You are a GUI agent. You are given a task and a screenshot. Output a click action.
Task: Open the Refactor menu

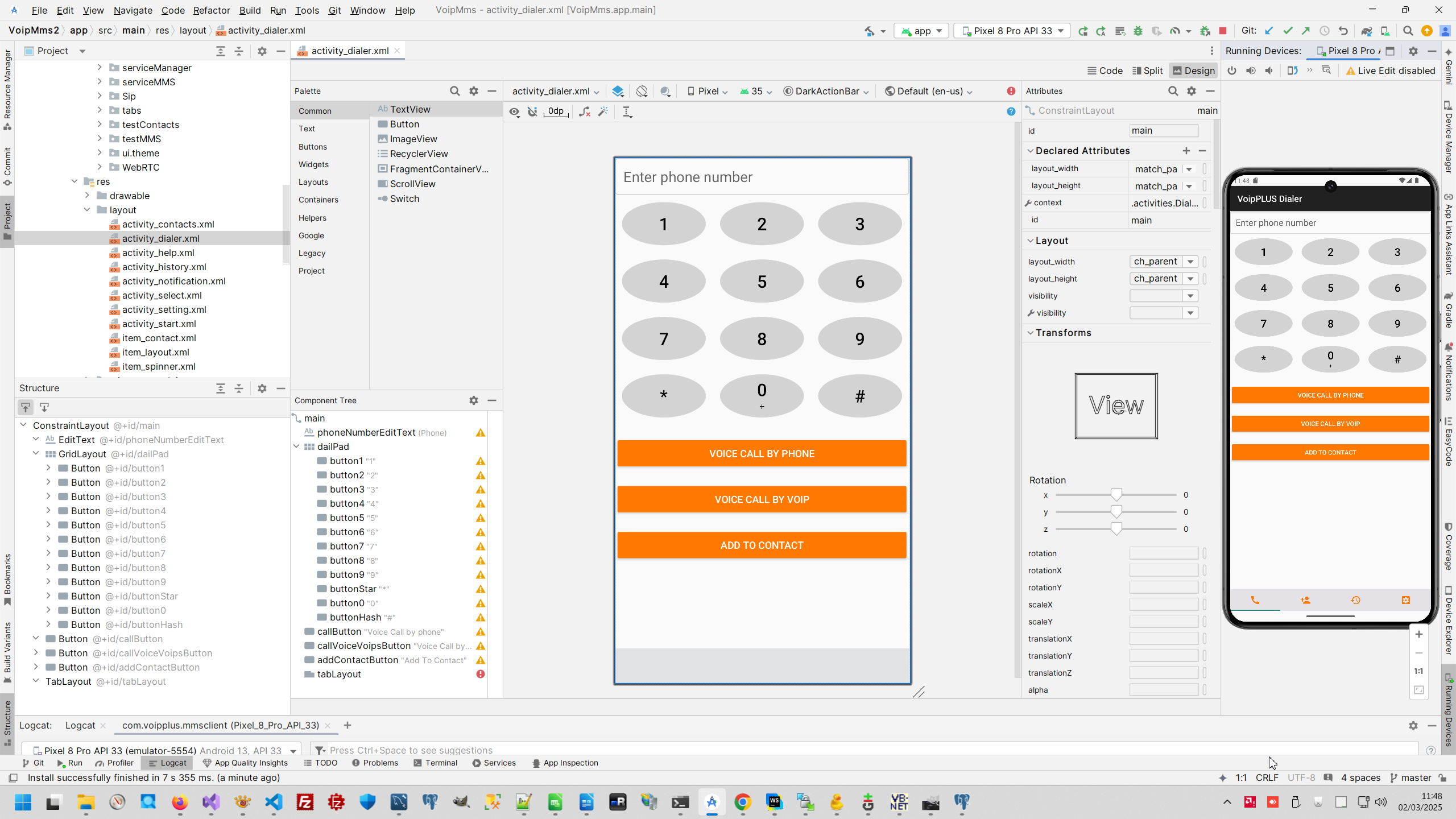(x=211, y=10)
